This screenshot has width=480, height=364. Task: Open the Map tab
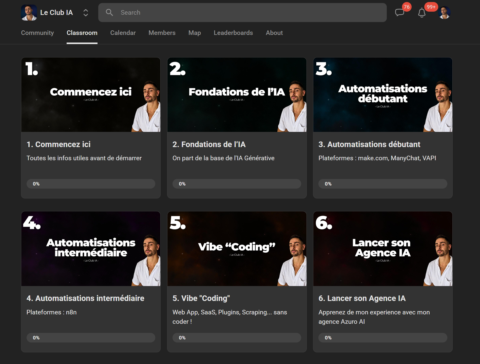pos(195,33)
